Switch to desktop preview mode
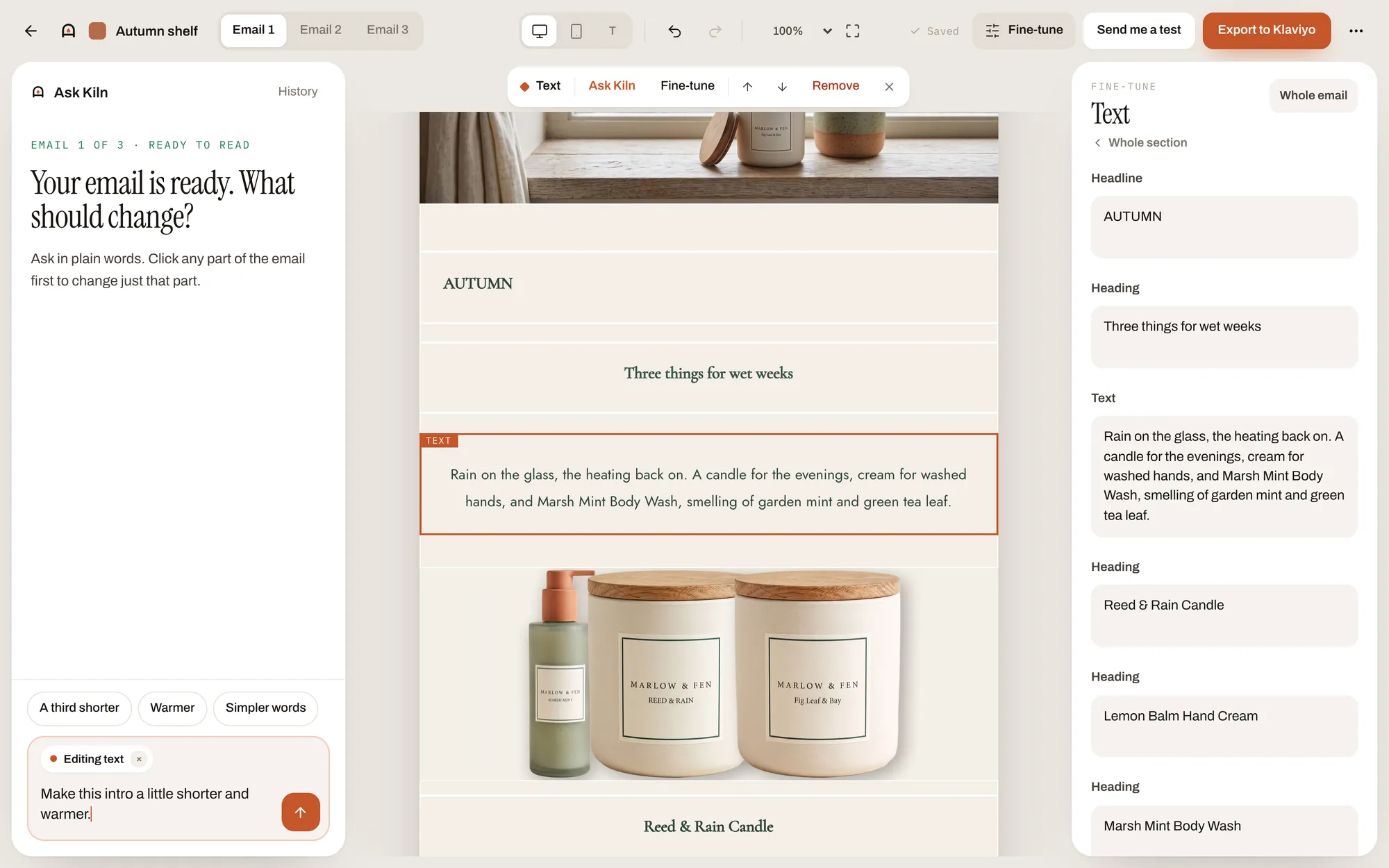This screenshot has height=868, width=1389. 540,31
